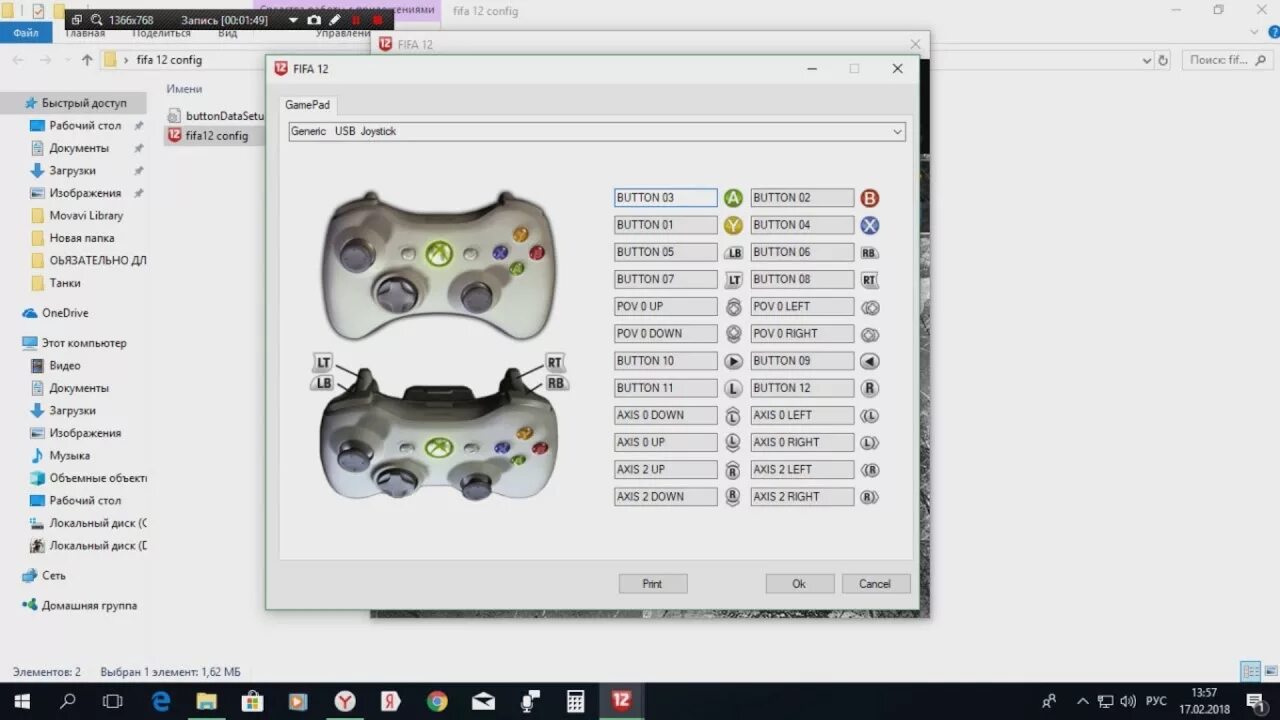Open Этот компьютер in the navigation pane
Screen dimensions: 1280x720
(x=75, y=343)
